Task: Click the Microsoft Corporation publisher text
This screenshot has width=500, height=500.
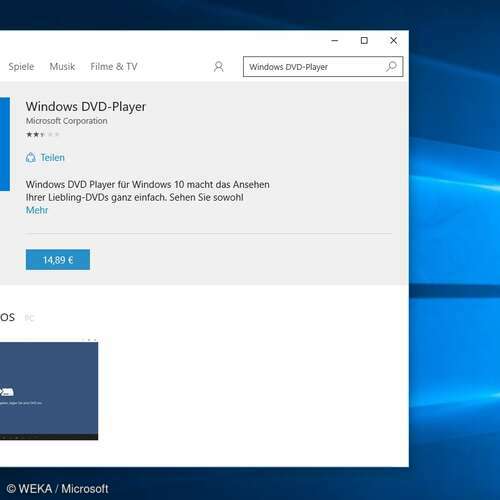Action: coord(67,121)
